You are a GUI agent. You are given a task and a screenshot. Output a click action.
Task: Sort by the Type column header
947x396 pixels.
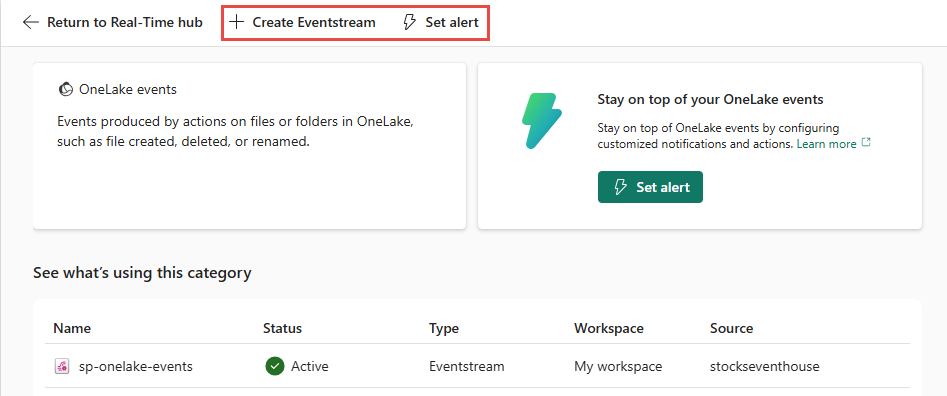tap(444, 328)
